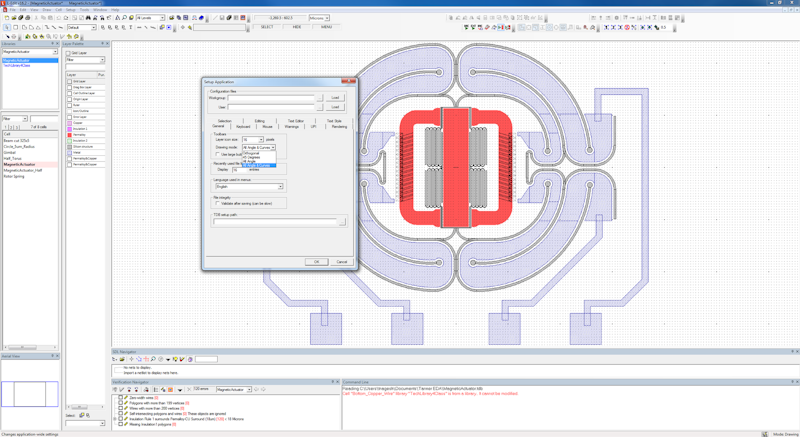This screenshot has width=800, height=437.
Task: Click the Save icon in toolbar
Action: click(x=20, y=18)
